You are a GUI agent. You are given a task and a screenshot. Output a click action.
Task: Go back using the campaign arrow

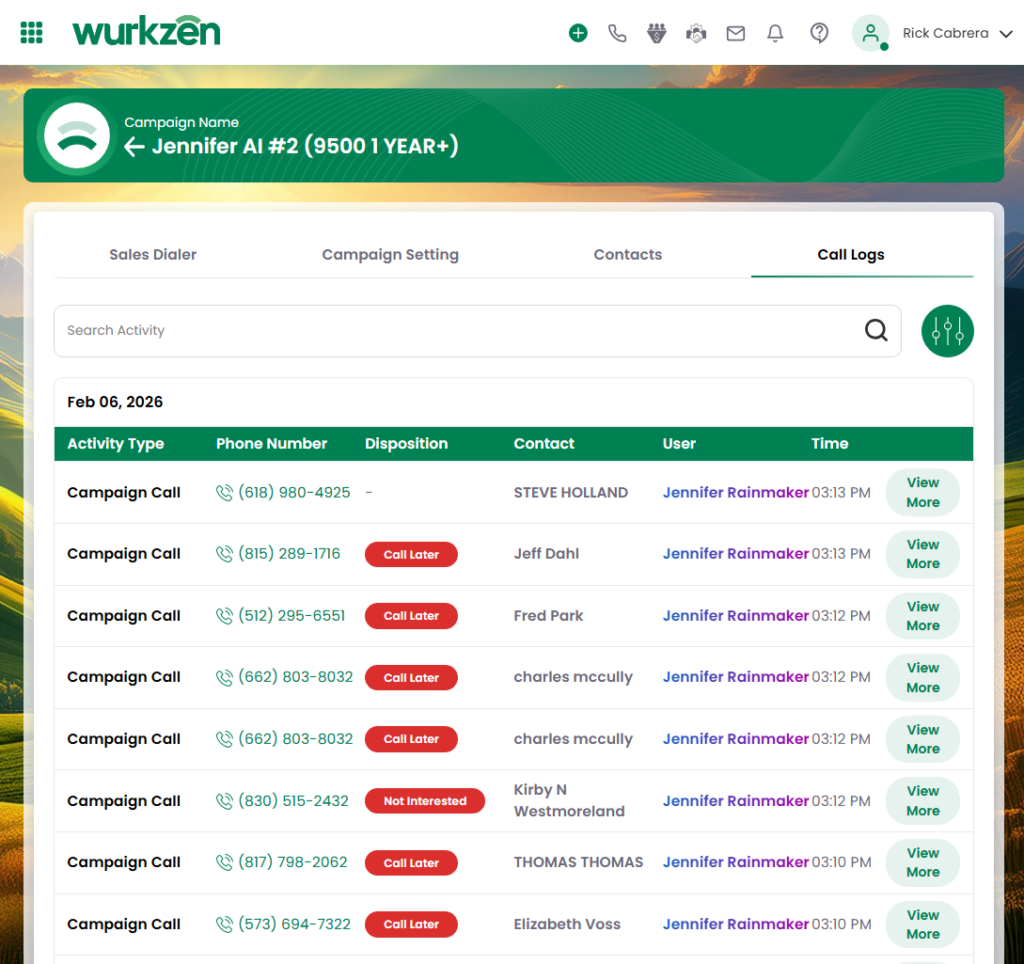tap(135, 147)
